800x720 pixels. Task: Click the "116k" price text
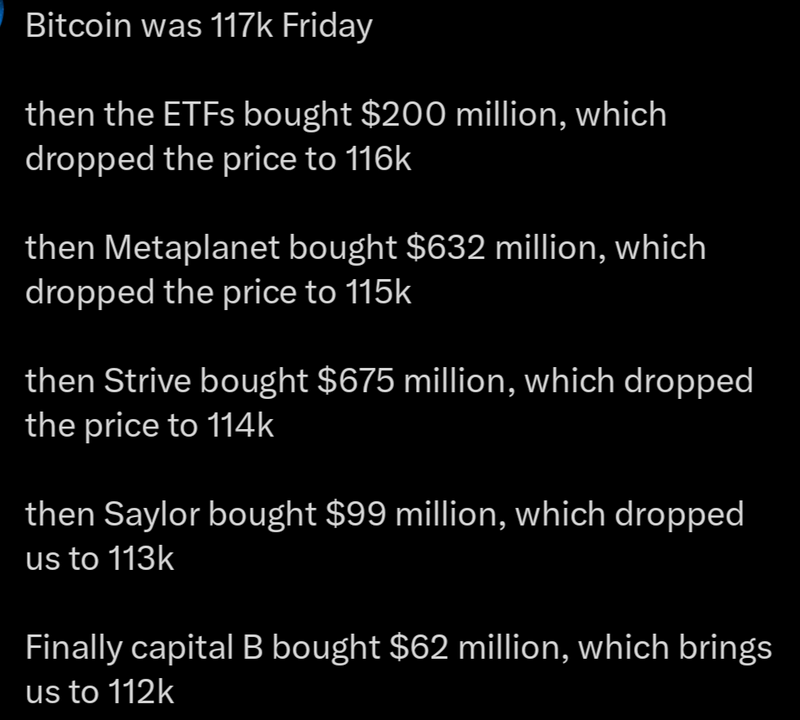coord(378,159)
